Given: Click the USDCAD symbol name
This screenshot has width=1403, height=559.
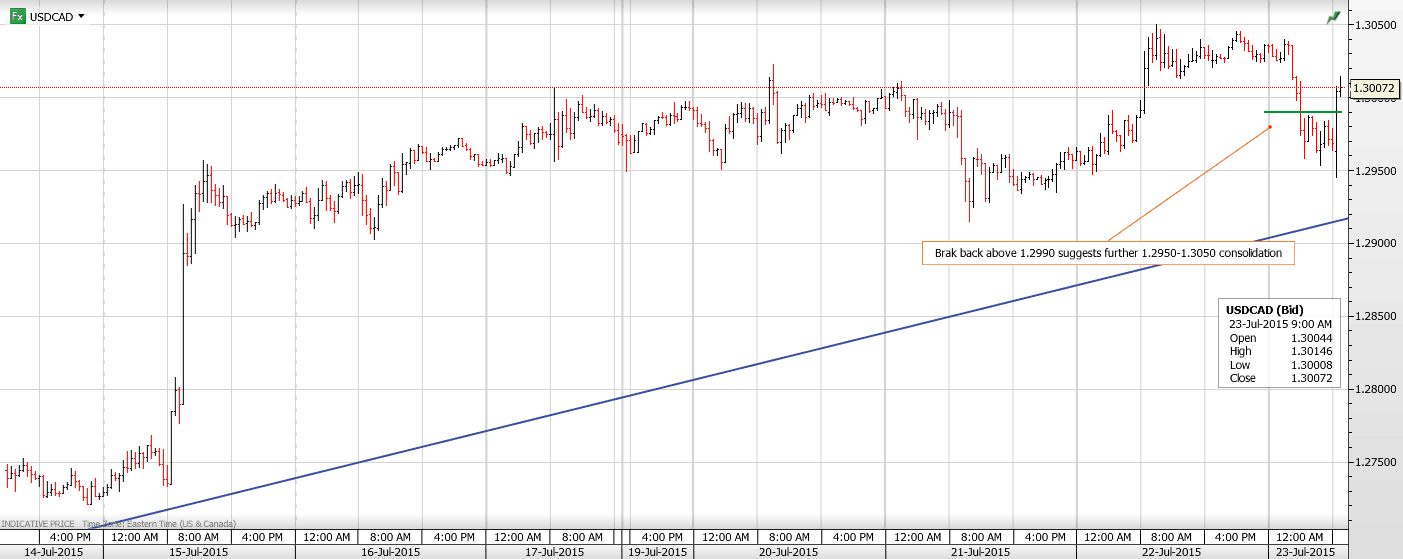Looking at the screenshot, I should click(x=50, y=17).
